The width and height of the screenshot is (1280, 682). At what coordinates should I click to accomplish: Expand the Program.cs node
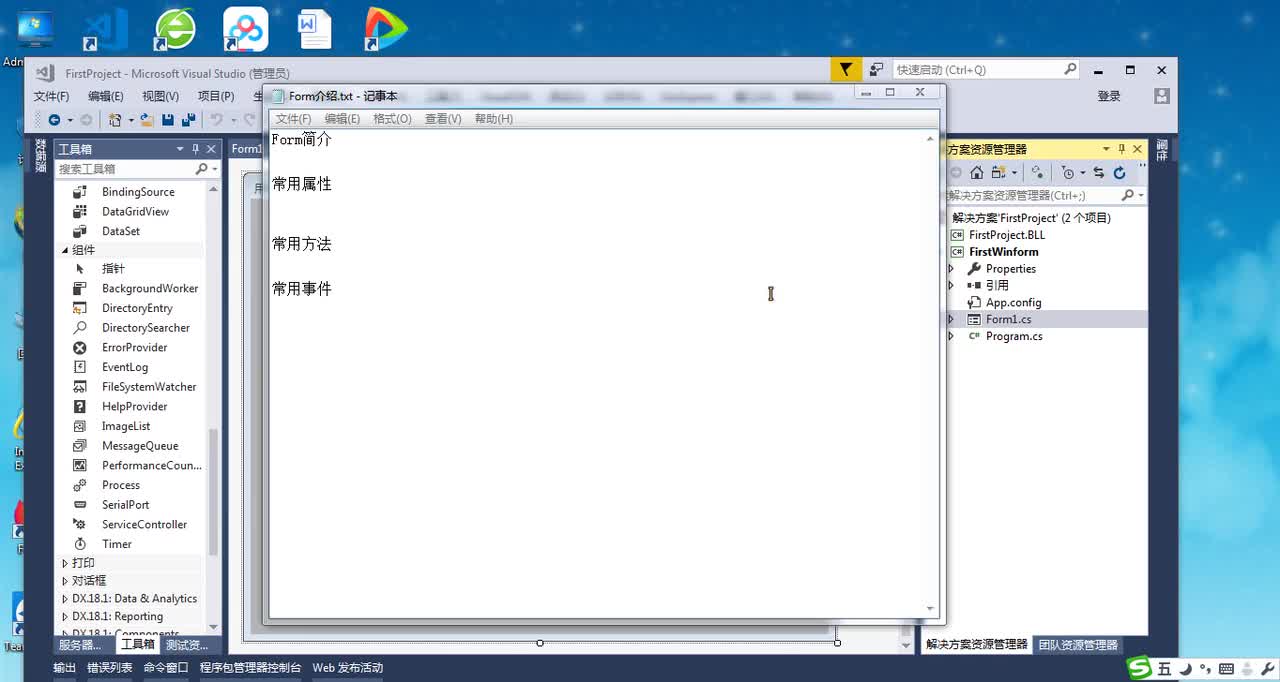(951, 337)
